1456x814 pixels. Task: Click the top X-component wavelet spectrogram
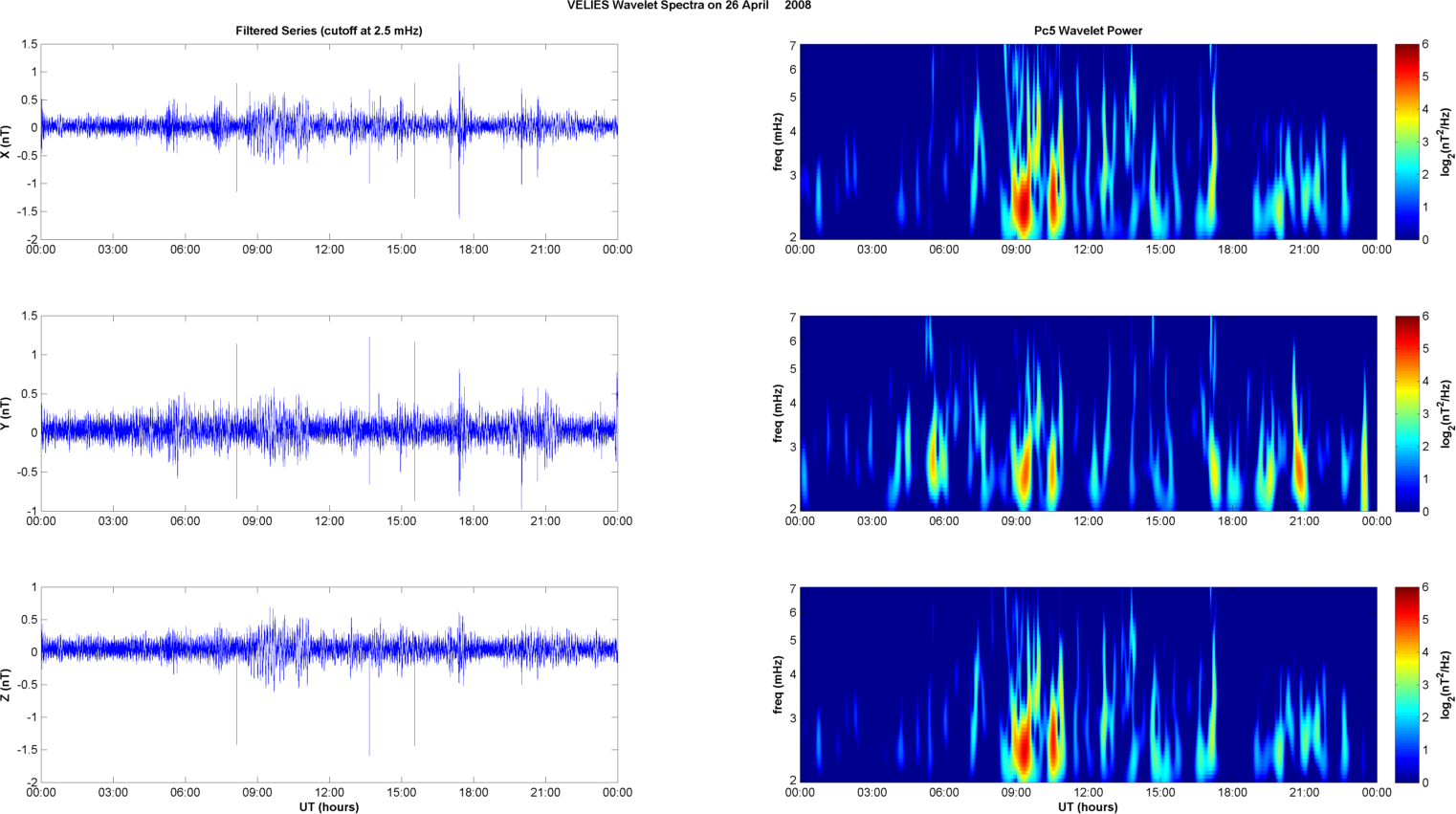pyautogui.click(x=1088, y=142)
